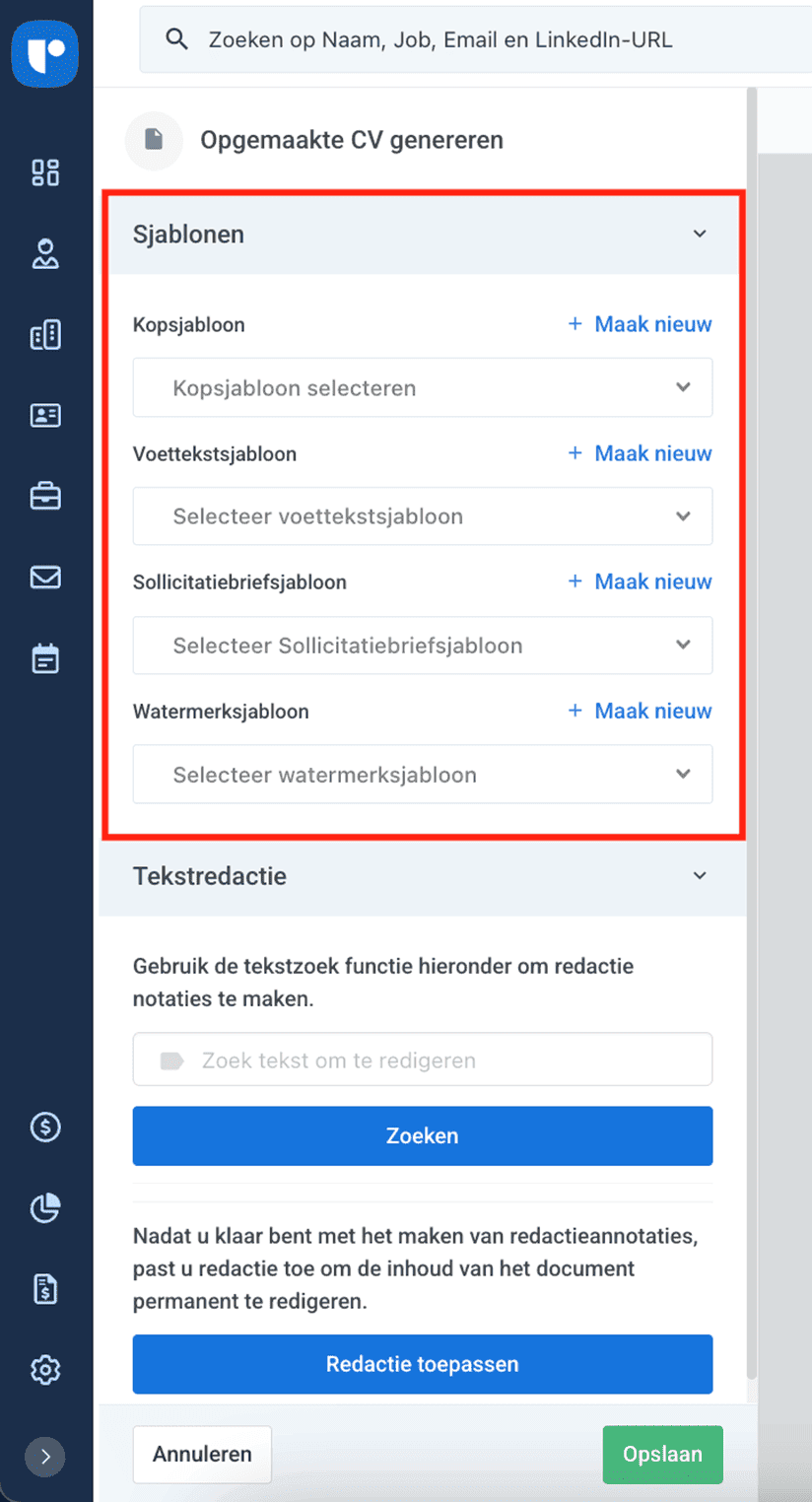Collapse the Sjablonen section
This screenshot has width=812, height=1502.
pos(700,235)
